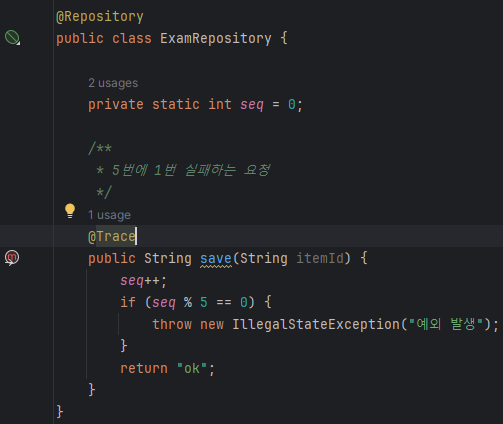Click the itemId parameter

320,258
